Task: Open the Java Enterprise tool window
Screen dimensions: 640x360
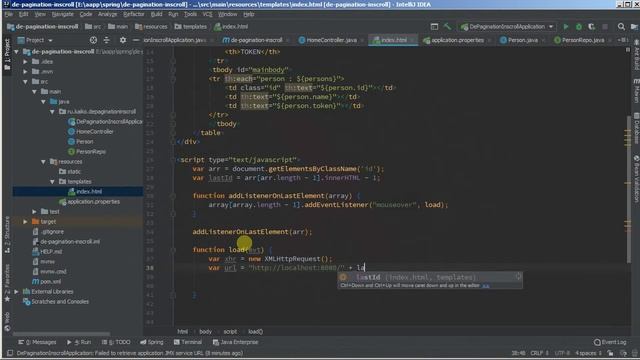Action: coord(236,342)
